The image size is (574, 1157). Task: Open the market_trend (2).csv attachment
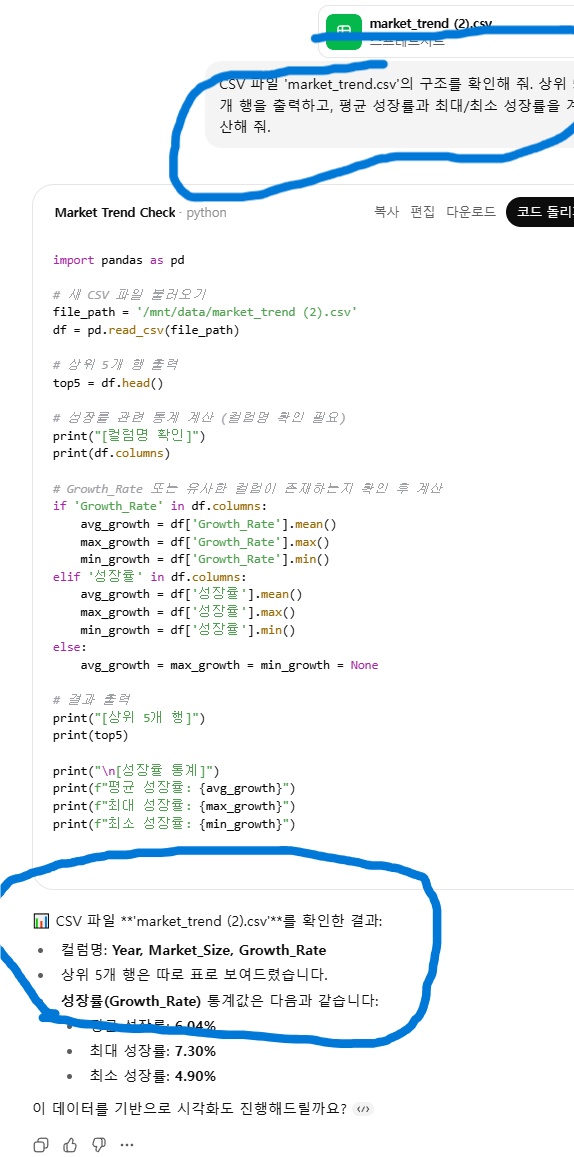click(x=446, y=31)
